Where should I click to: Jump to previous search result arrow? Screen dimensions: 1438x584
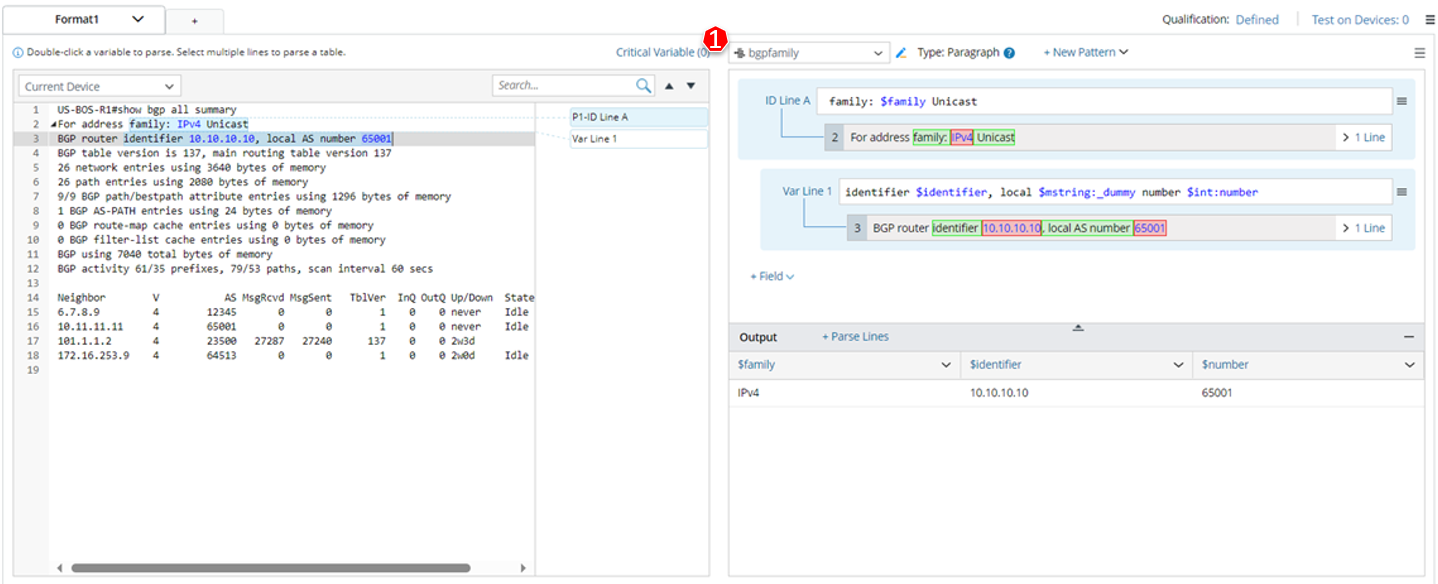[x=670, y=86]
